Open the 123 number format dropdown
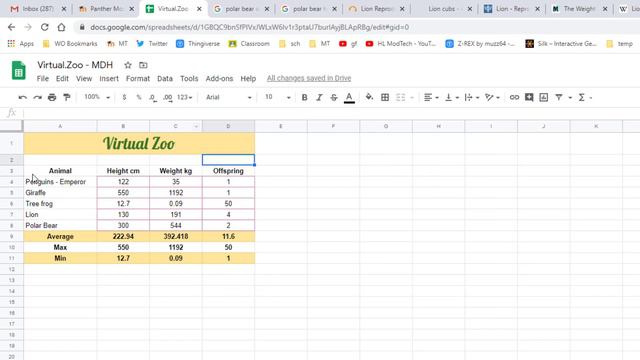640x360 pixels. coord(184,97)
